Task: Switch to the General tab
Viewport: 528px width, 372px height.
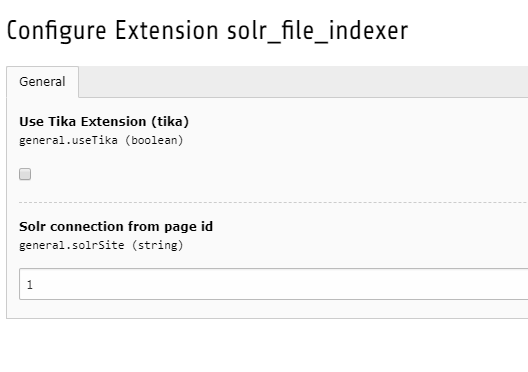Action: click(x=42, y=82)
